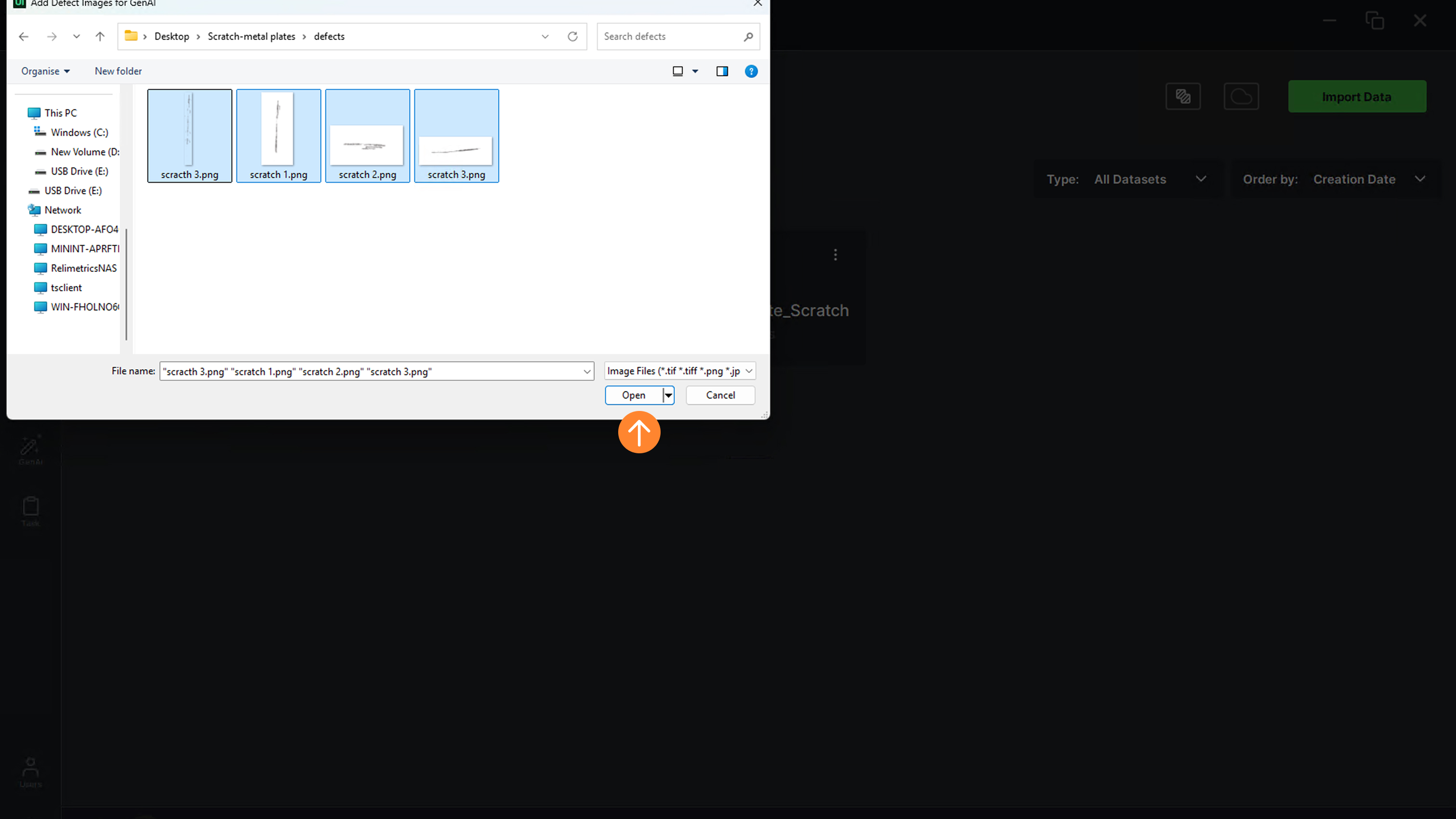Expand the File name history dropdown
The image size is (1456, 819).
[587, 371]
